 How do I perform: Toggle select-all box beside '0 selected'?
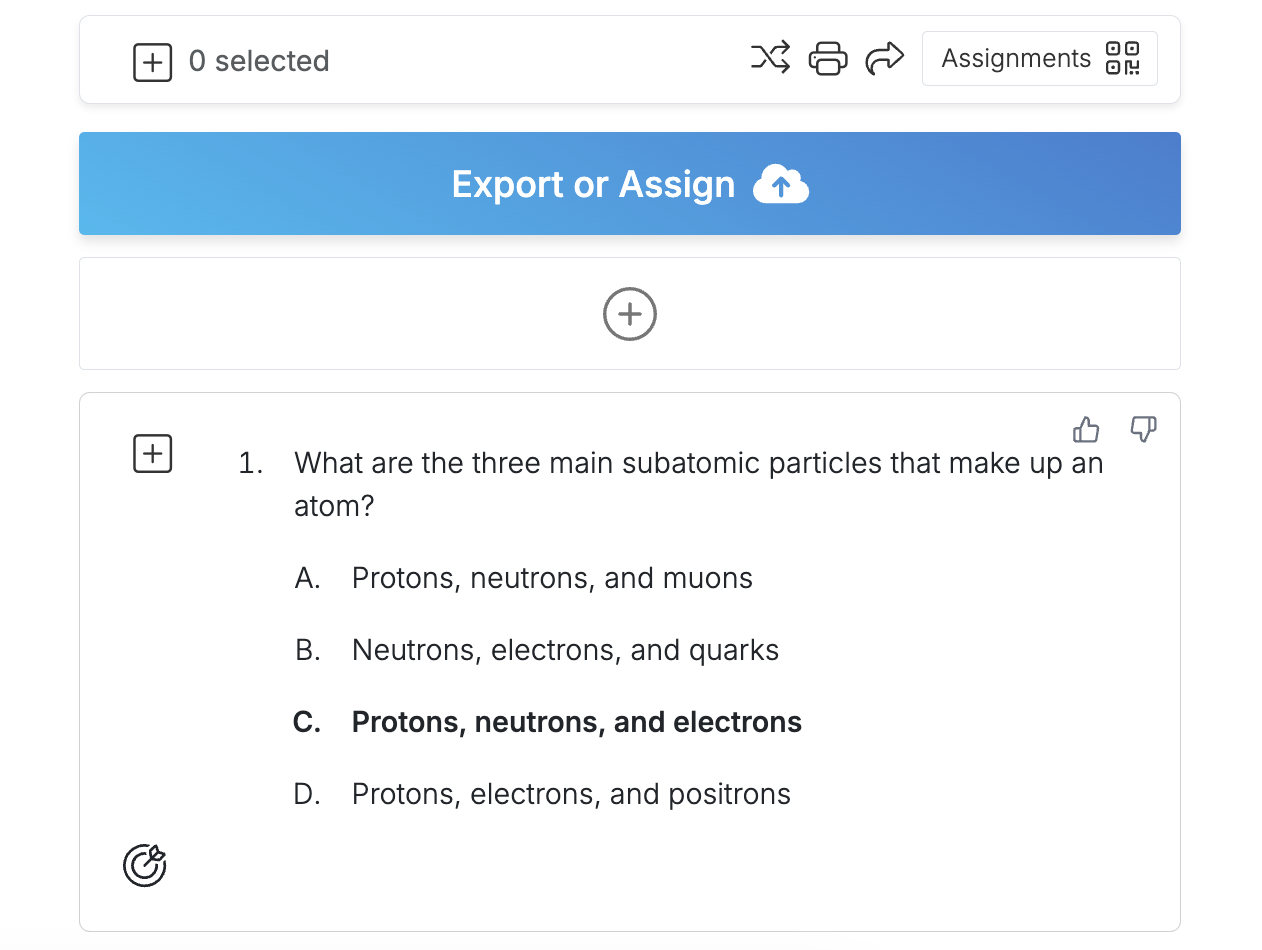coord(153,62)
